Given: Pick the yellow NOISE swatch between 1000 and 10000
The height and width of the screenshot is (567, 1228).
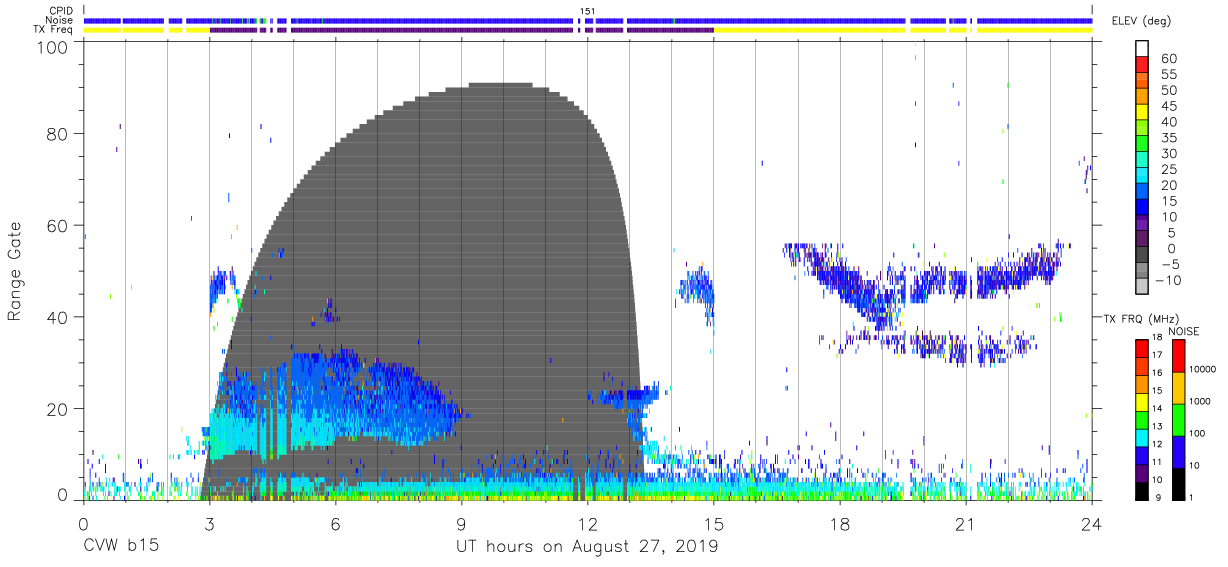Looking at the screenshot, I should [x=1177, y=388].
